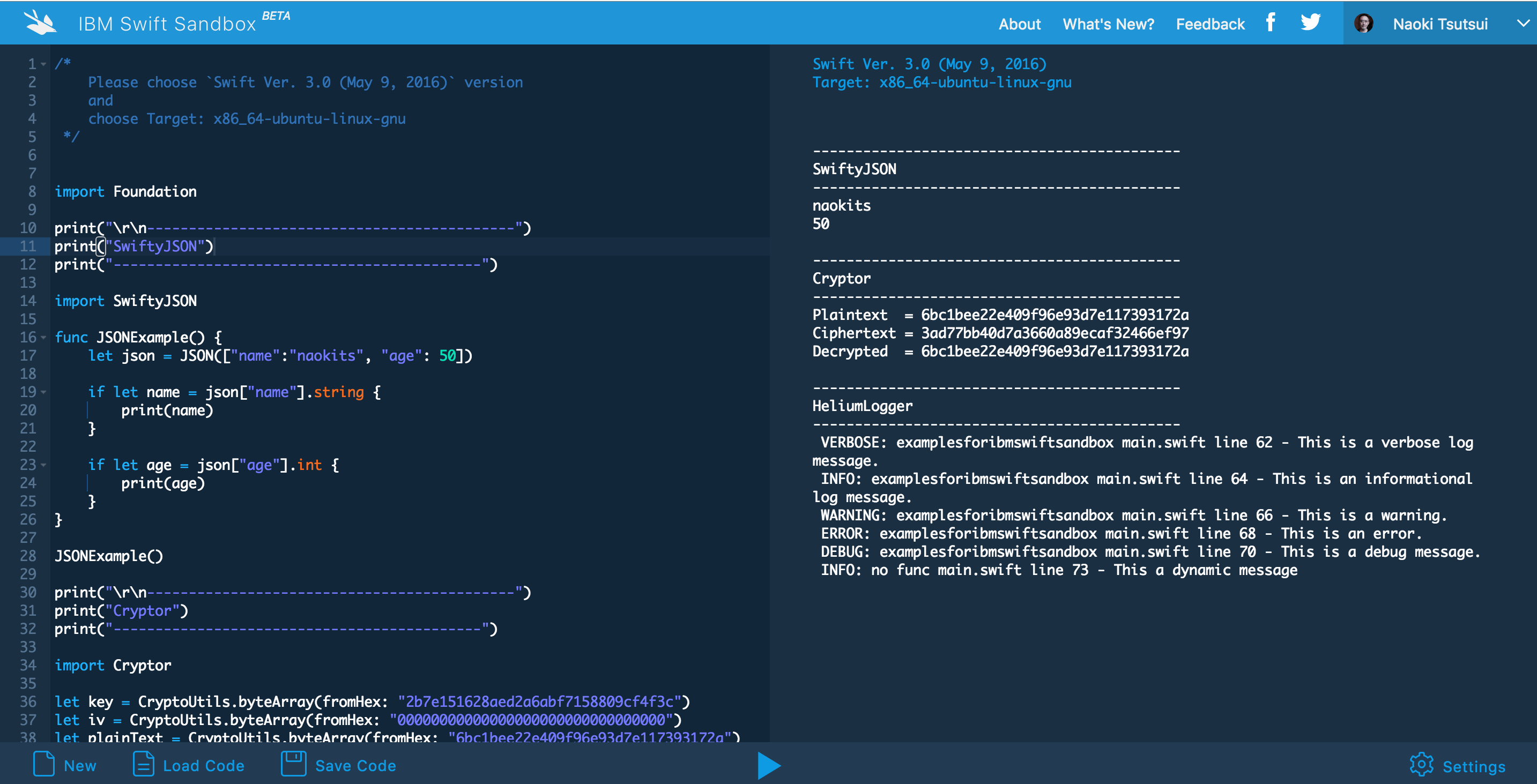Place cursor on the import Foundation line

(154, 192)
